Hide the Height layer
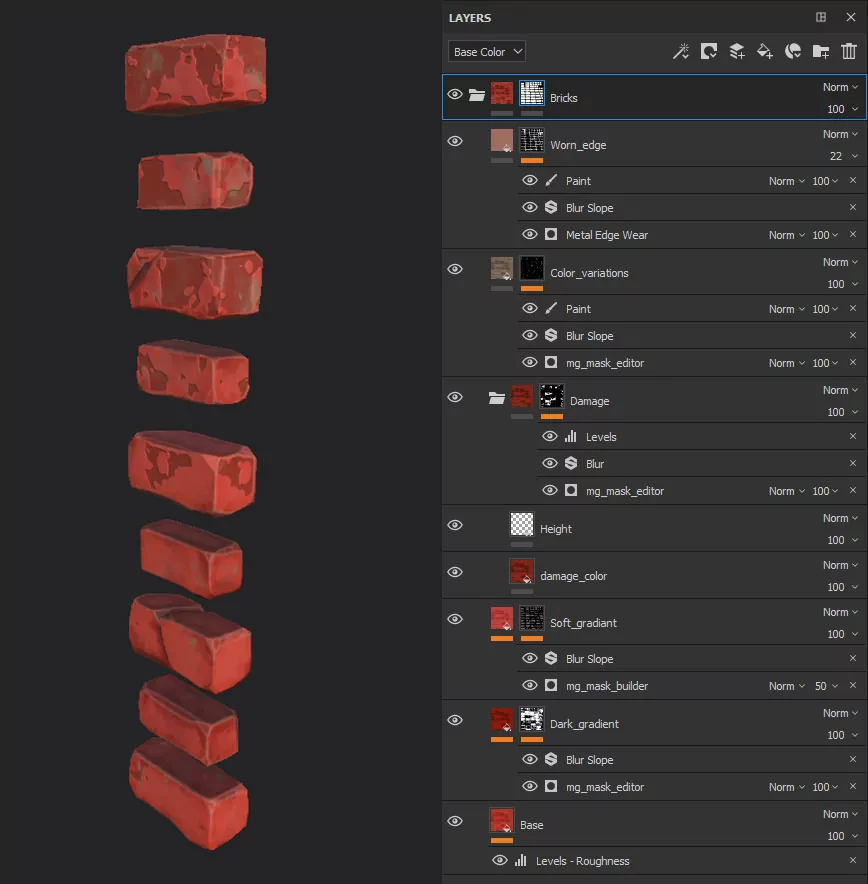The width and height of the screenshot is (868, 884). [455, 525]
